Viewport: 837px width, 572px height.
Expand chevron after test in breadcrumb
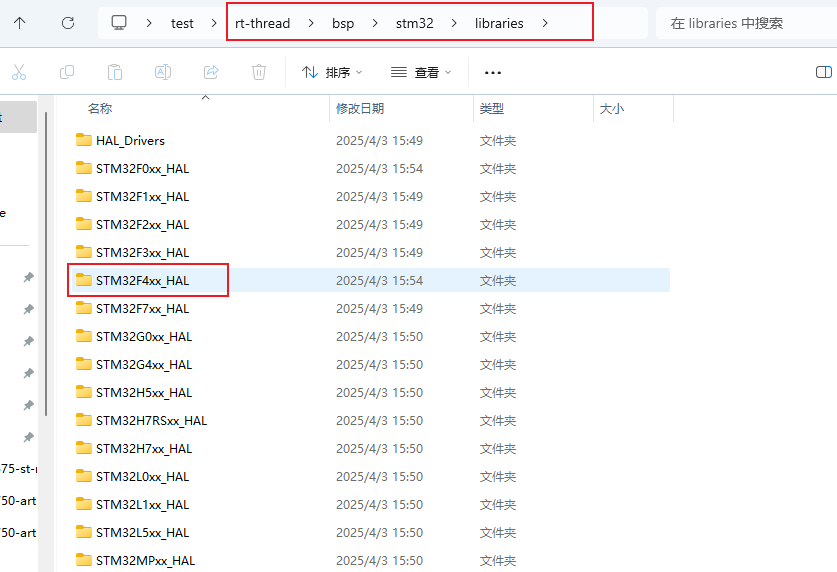tap(214, 23)
